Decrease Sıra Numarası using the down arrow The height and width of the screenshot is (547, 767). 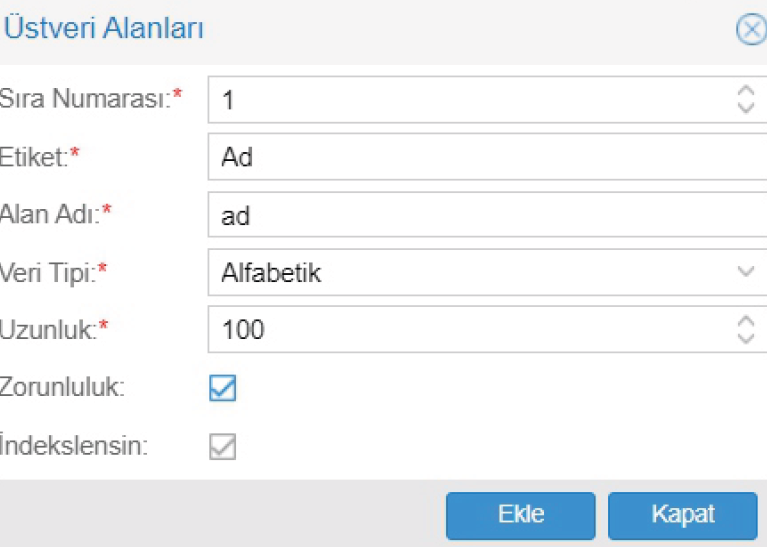(745, 107)
